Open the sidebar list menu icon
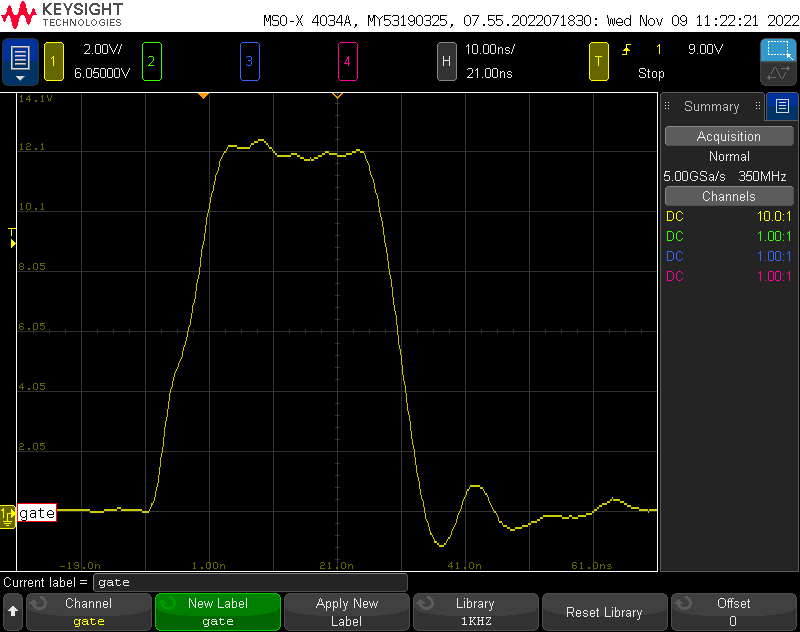This screenshot has width=800, height=632. coord(782,106)
